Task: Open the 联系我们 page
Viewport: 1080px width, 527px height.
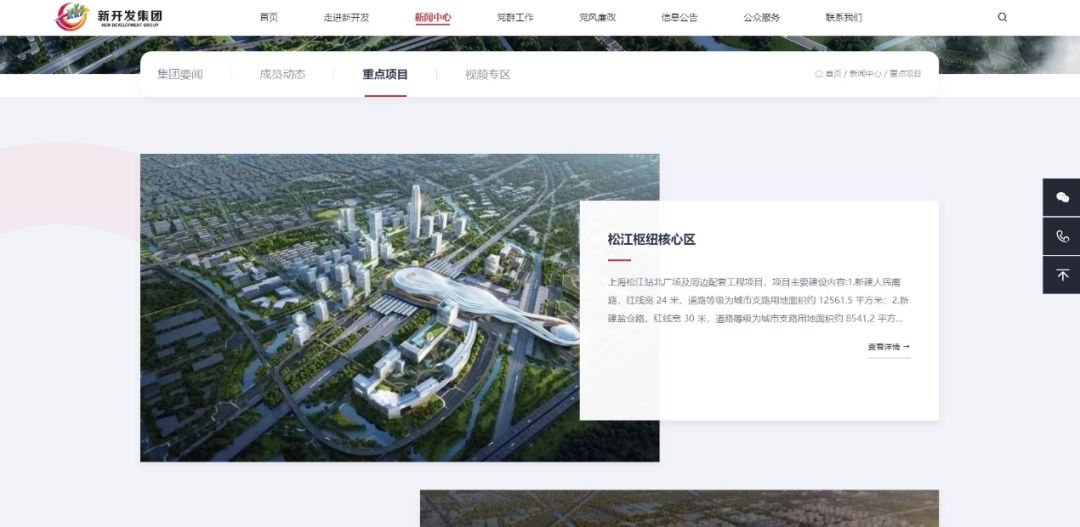Action: (x=843, y=18)
